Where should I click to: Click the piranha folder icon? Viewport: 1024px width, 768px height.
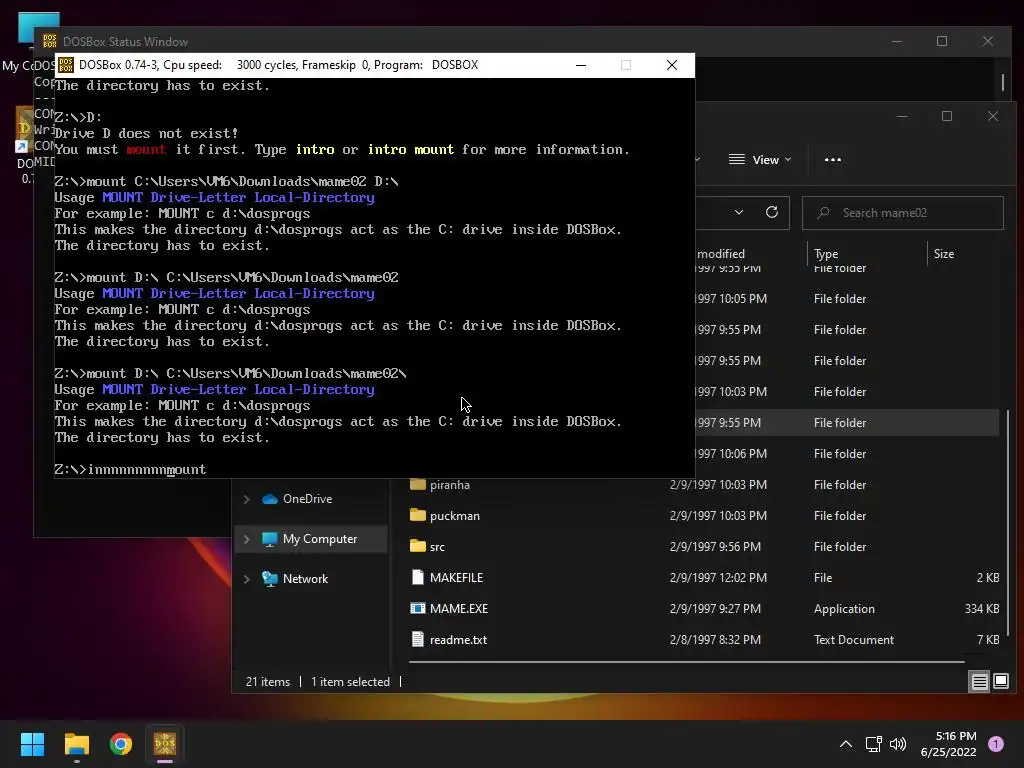pyautogui.click(x=417, y=485)
